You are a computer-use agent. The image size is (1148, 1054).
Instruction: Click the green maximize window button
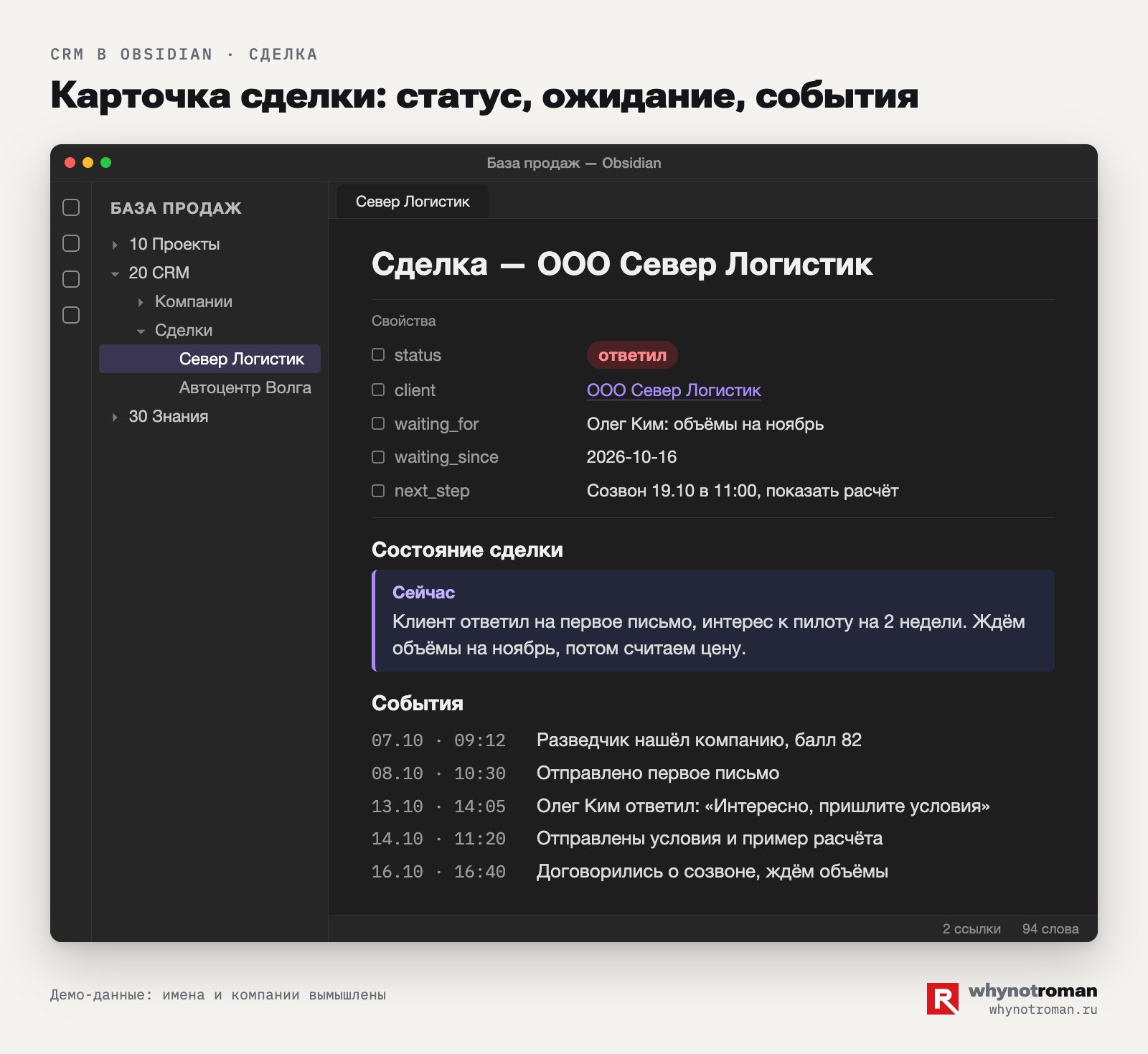(106, 163)
